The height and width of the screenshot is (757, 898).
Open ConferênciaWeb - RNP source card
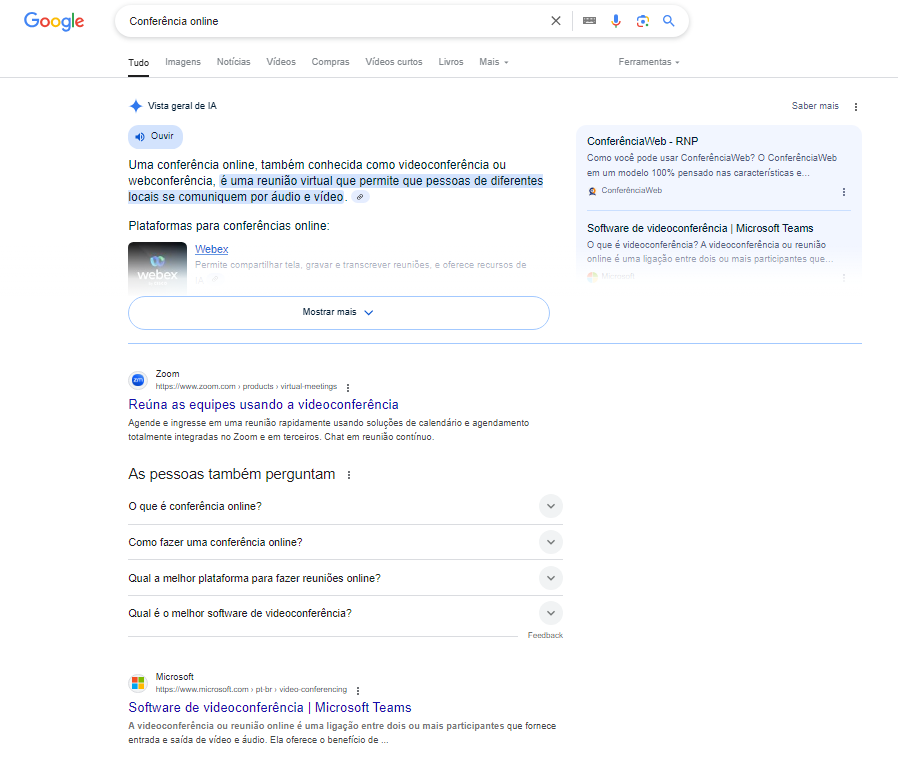(x=642, y=141)
